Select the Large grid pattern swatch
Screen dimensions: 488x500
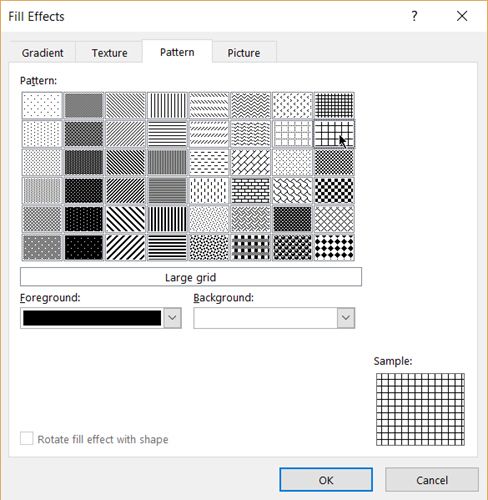click(x=334, y=134)
